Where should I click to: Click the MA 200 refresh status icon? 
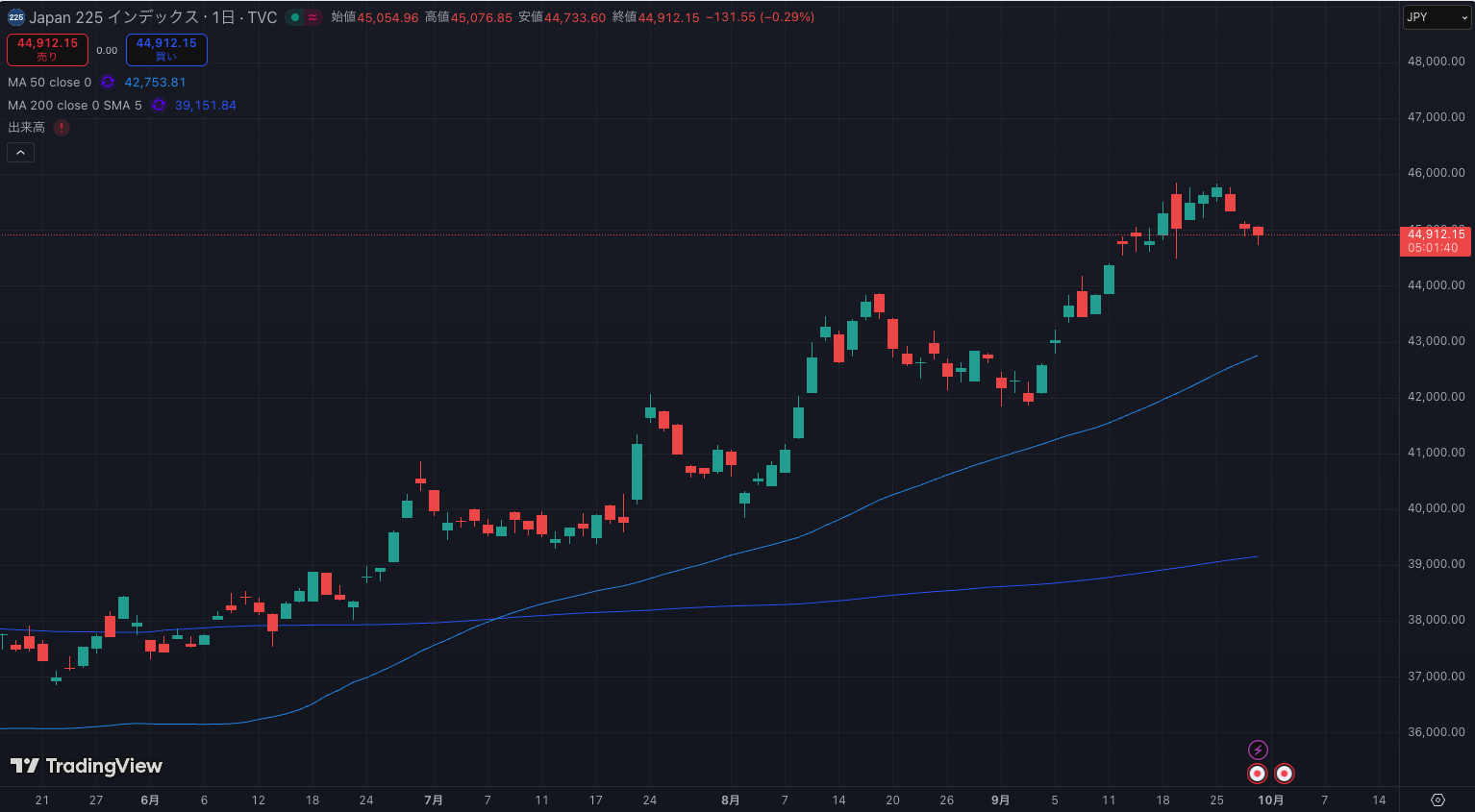pos(159,106)
